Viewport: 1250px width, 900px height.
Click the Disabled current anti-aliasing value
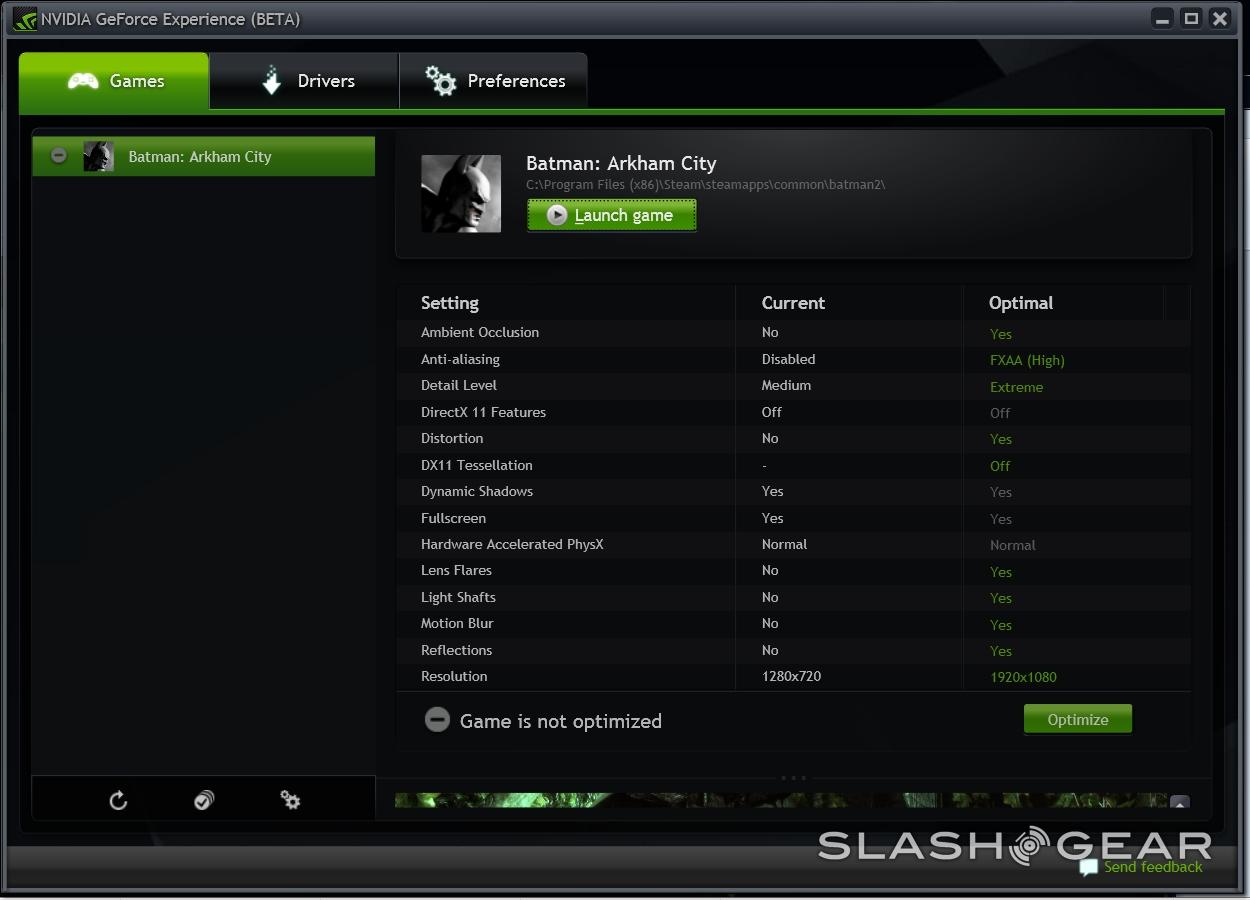pos(788,359)
